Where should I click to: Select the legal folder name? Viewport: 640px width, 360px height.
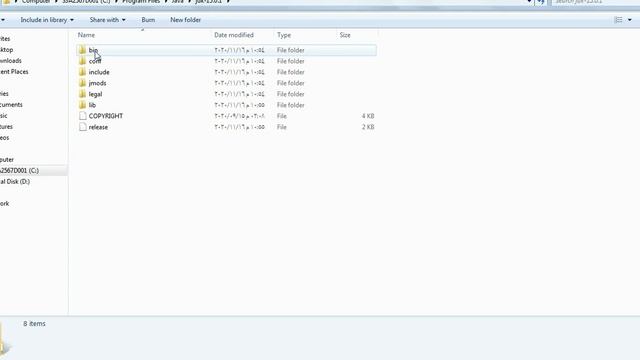pos(95,94)
